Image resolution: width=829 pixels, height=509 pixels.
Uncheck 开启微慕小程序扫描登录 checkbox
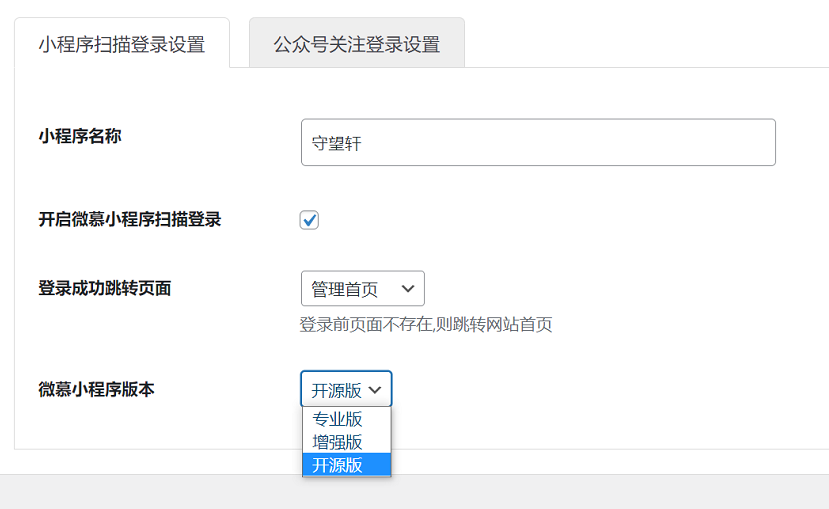pos(309,220)
